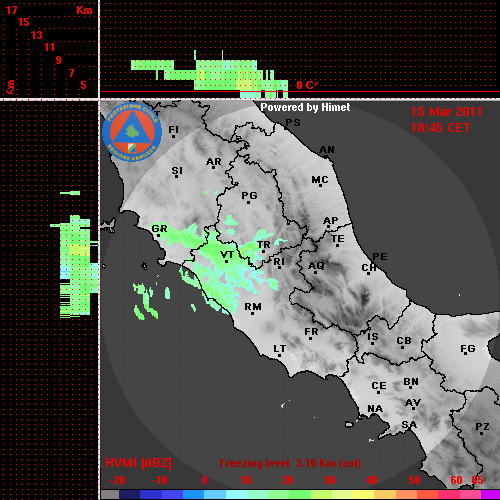Click the CH city label
This screenshot has height=500, width=500.
369,268
